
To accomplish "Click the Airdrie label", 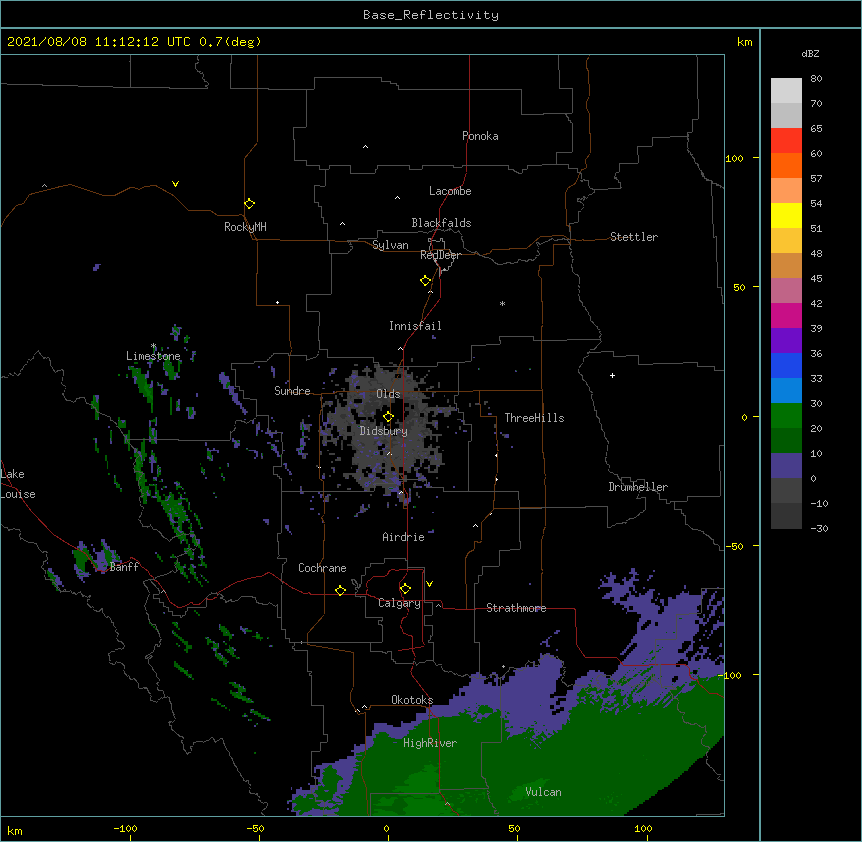I will 404,537.
